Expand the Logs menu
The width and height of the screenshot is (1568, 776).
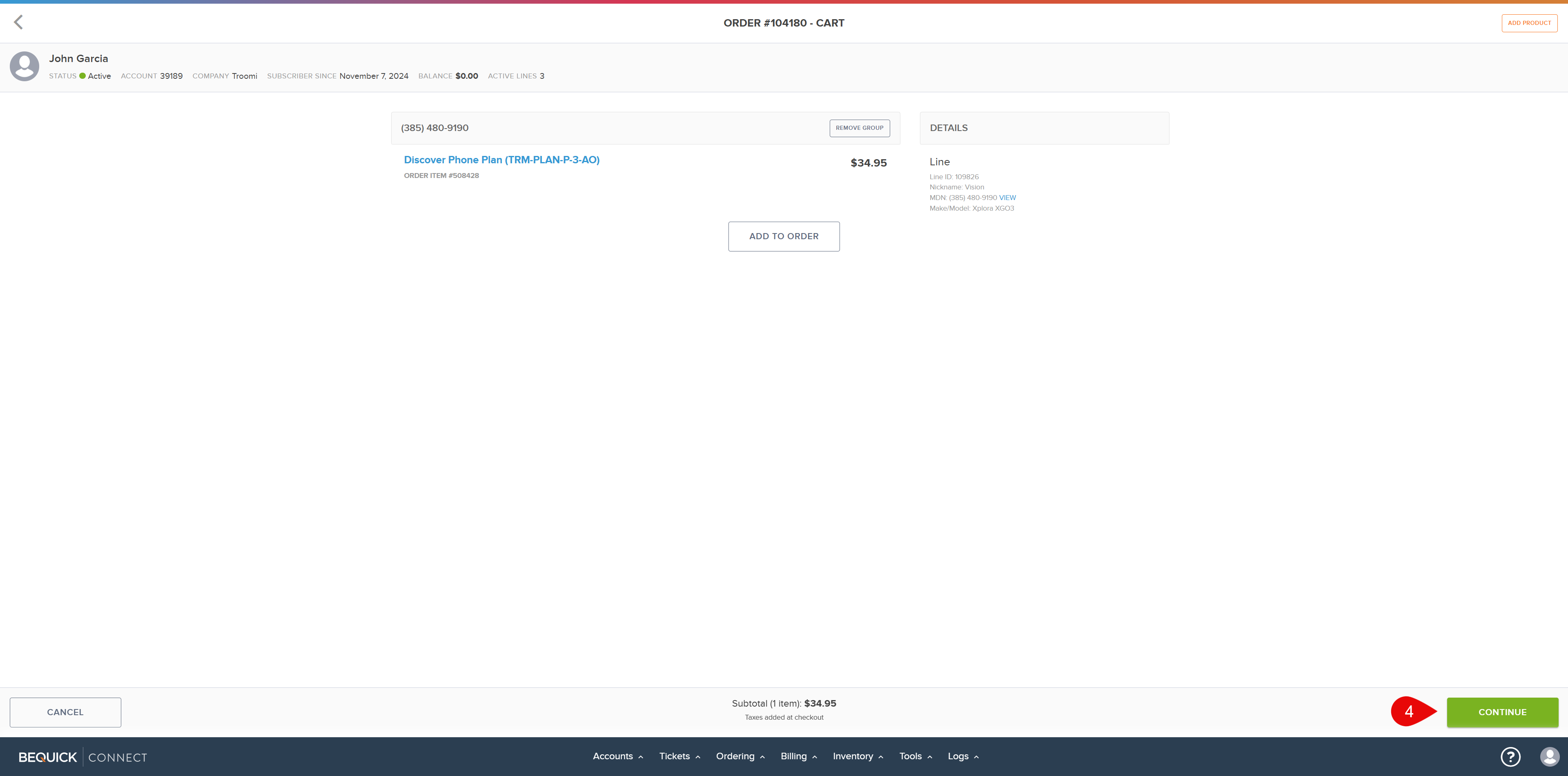tap(962, 756)
